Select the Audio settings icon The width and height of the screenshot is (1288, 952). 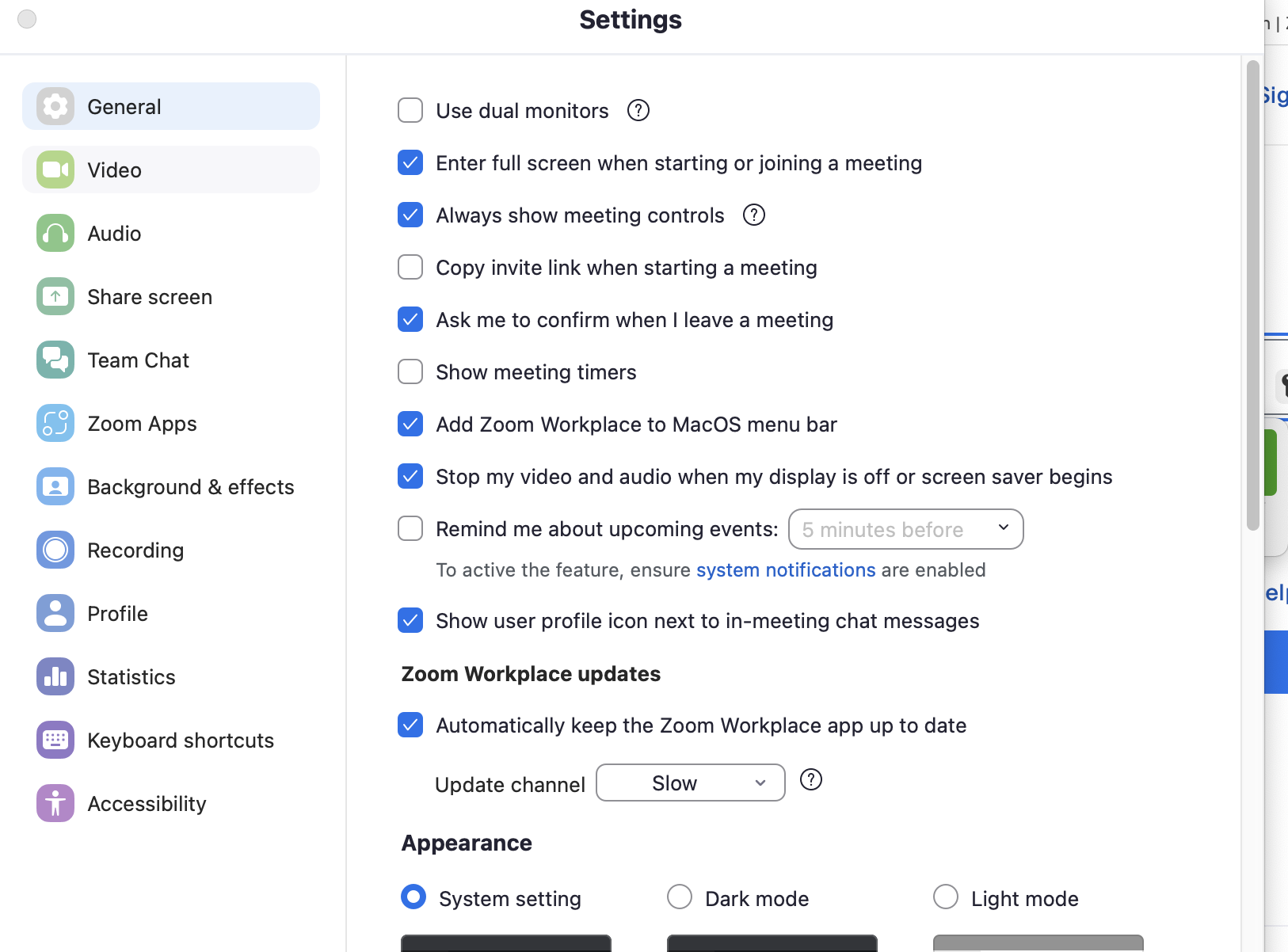[55, 233]
